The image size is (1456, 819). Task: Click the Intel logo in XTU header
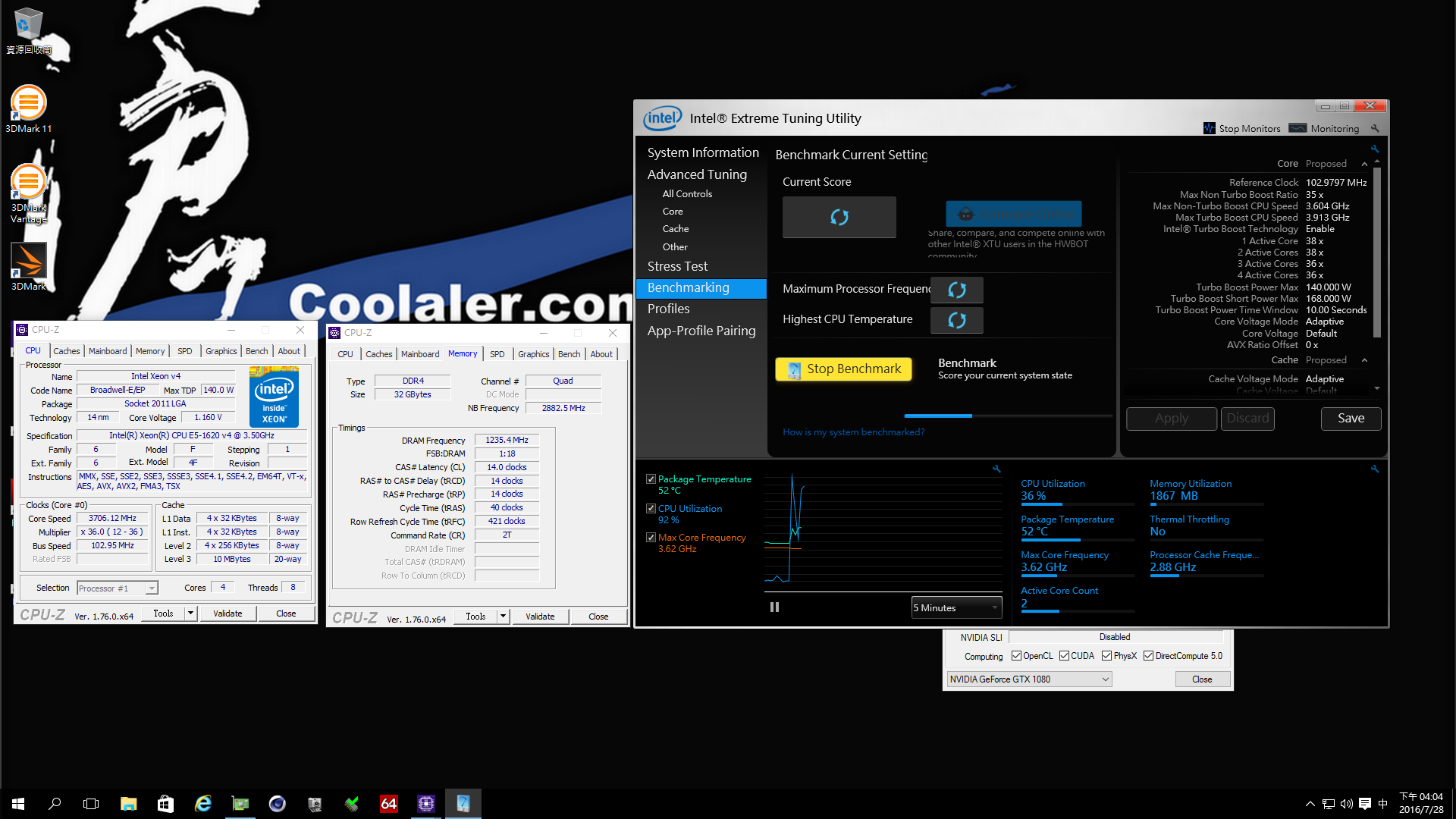coord(662,118)
